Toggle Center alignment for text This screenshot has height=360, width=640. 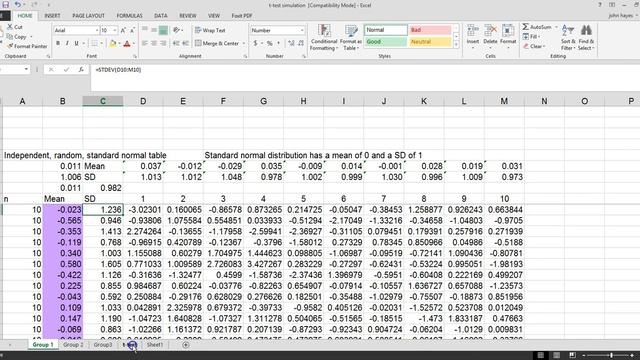coord(154,43)
